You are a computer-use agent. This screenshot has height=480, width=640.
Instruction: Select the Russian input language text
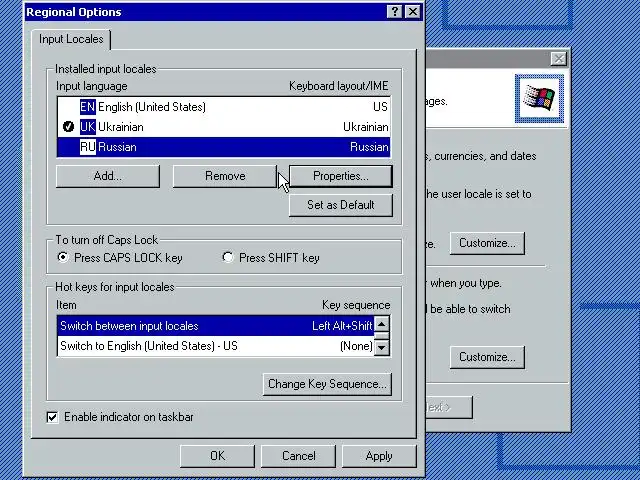(x=118, y=147)
